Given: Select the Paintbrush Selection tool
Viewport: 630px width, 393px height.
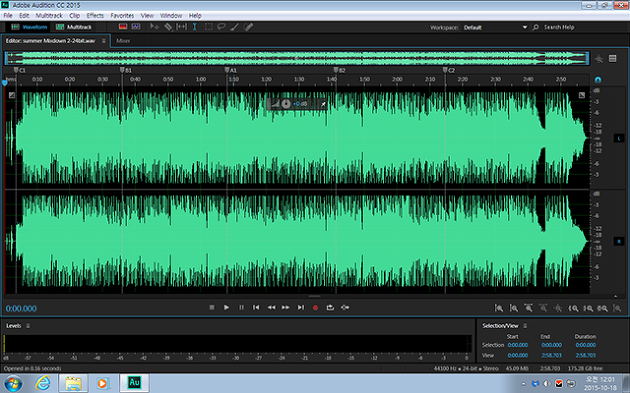Looking at the screenshot, I should point(235,27).
